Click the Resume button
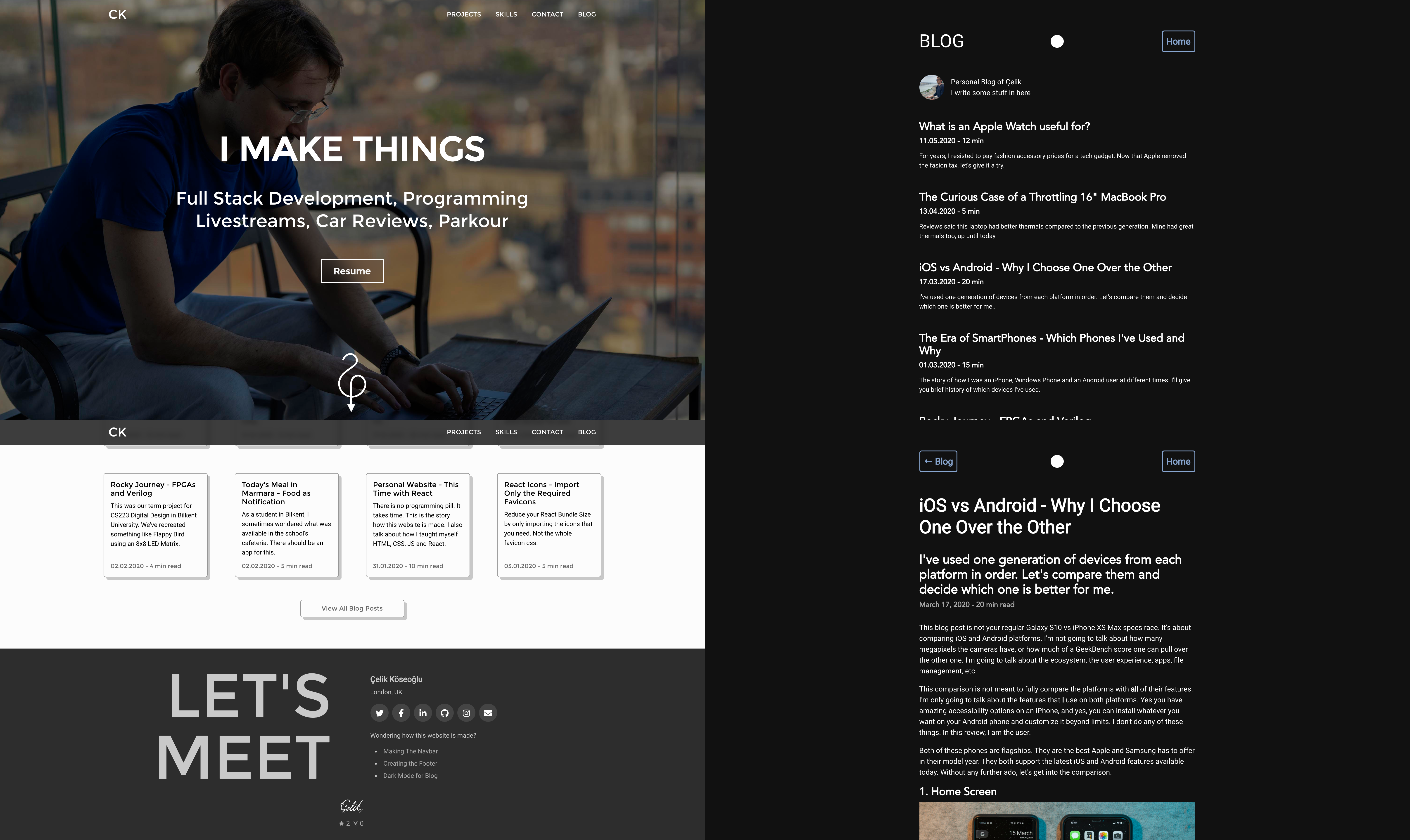 (352, 271)
